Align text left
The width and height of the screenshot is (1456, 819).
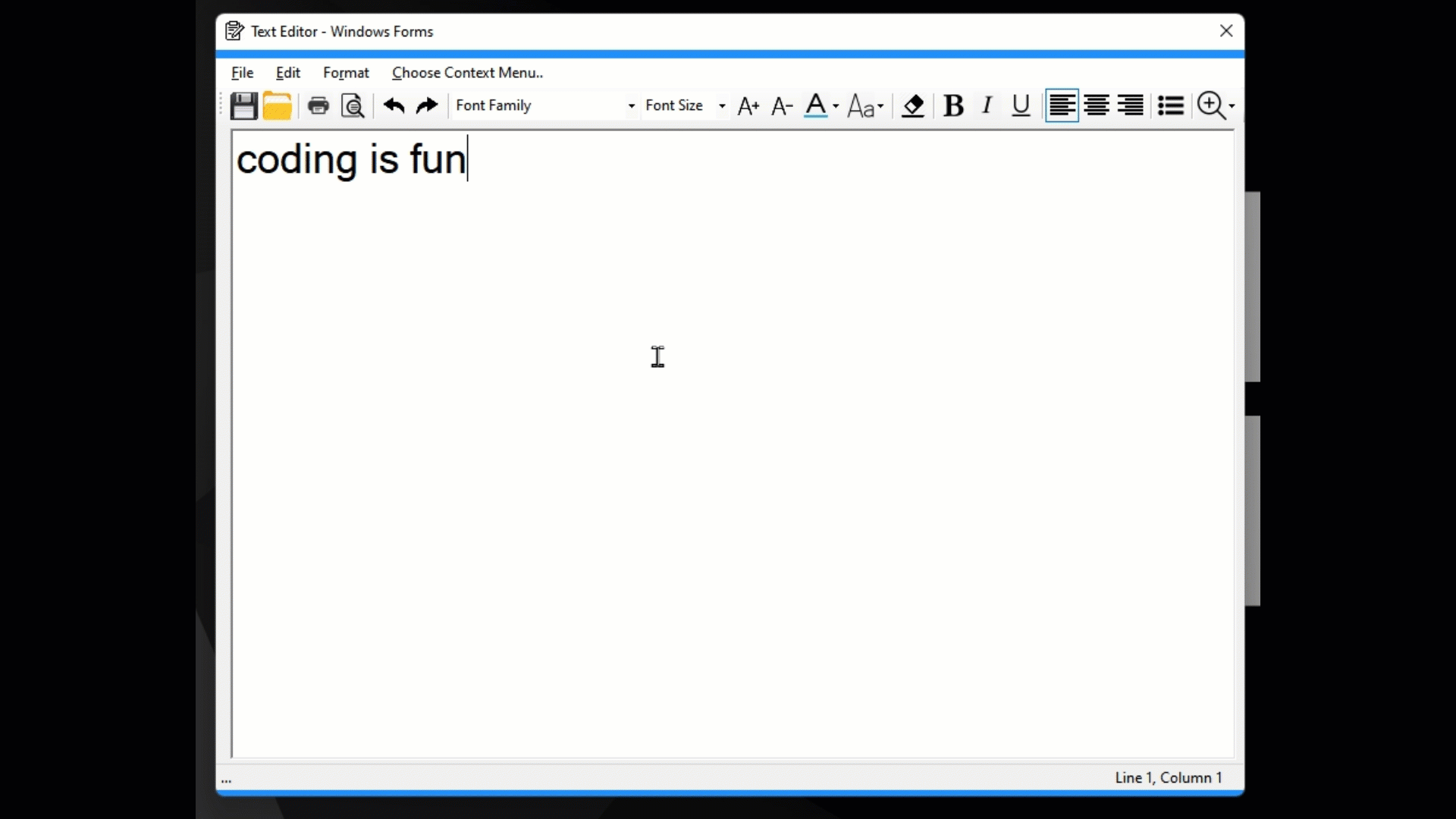coord(1062,105)
